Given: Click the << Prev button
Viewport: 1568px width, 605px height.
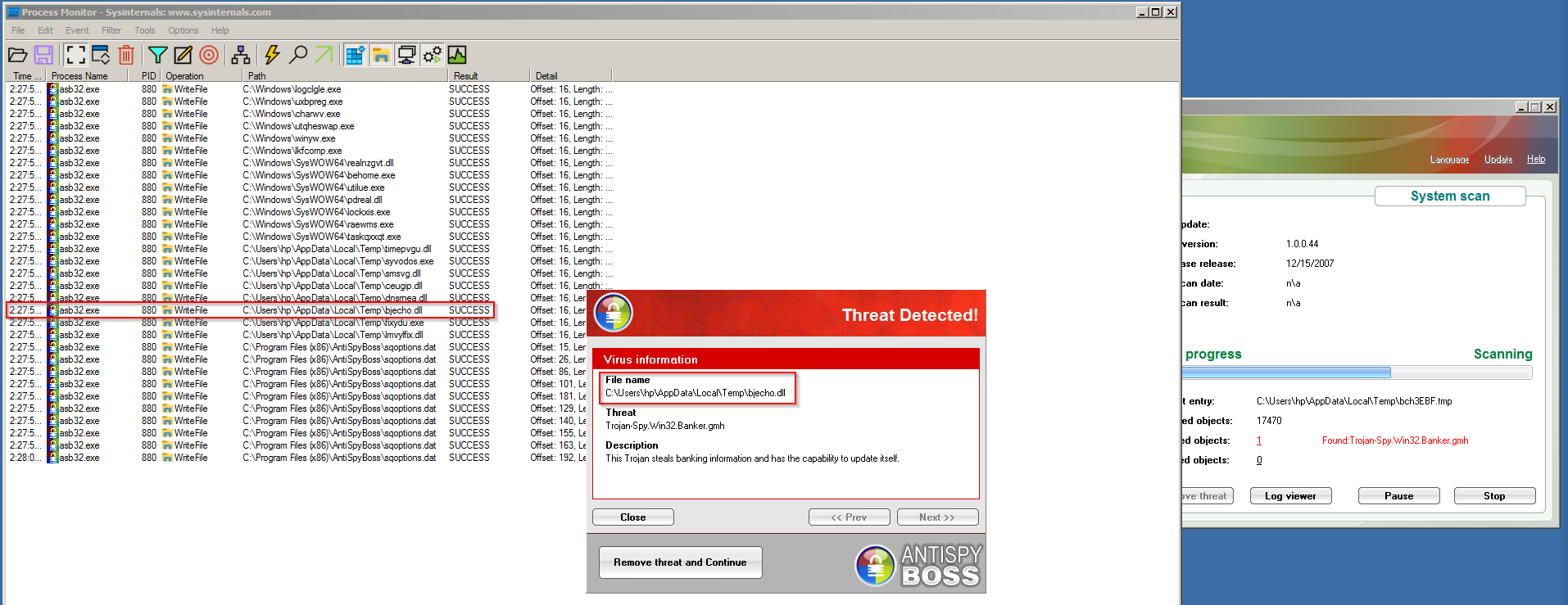Looking at the screenshot, I should pyautogui.click(x=849, y=517).
